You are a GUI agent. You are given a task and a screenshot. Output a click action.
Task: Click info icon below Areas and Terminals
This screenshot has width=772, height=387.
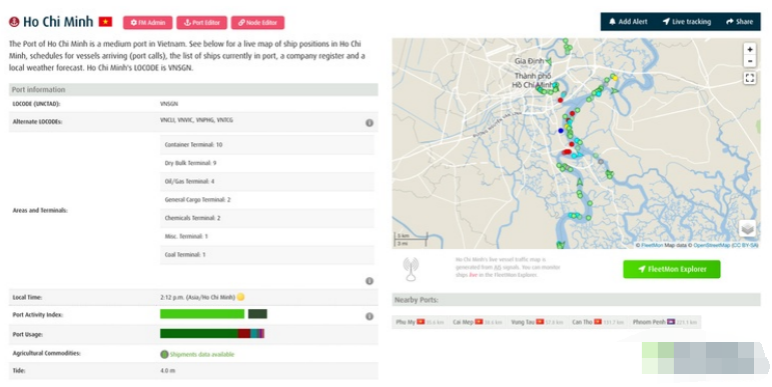click(369, 281)
